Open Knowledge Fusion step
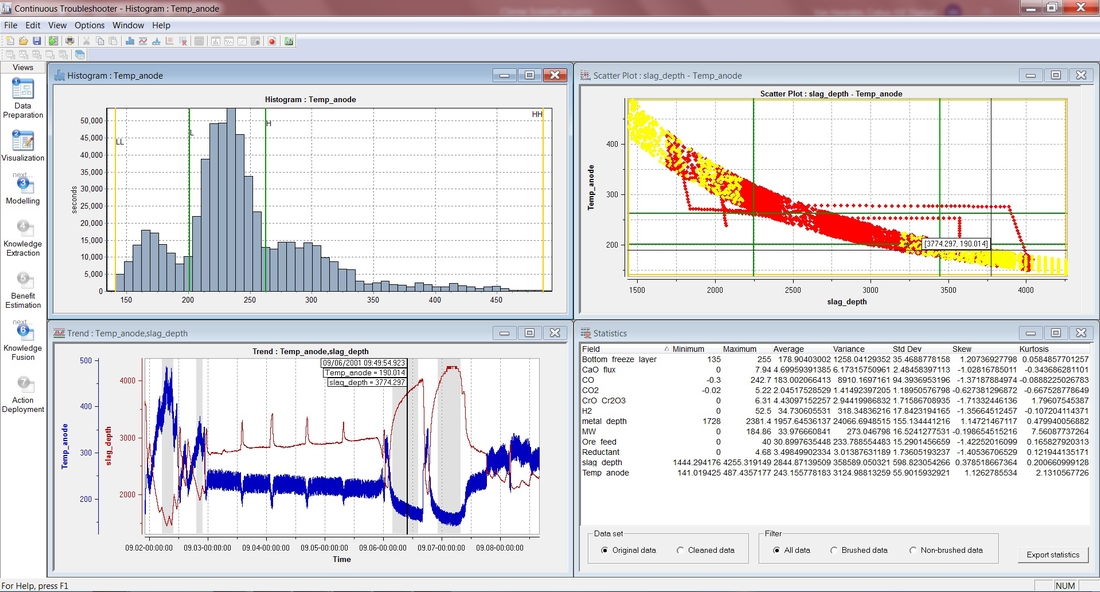1100x592 pixels. tap(22, 342)
